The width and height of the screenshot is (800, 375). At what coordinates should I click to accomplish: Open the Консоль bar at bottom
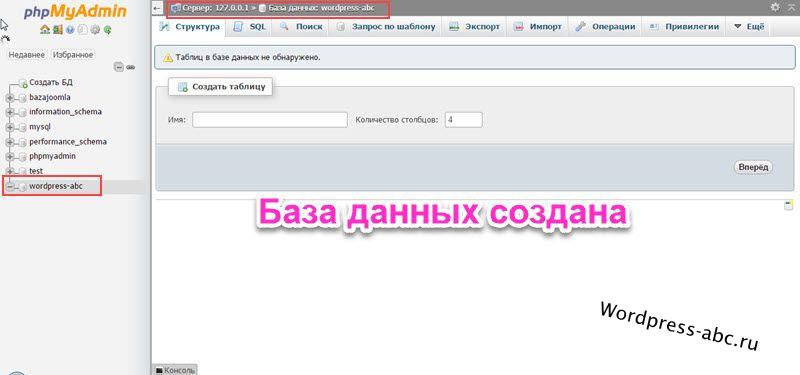[174, 370]
